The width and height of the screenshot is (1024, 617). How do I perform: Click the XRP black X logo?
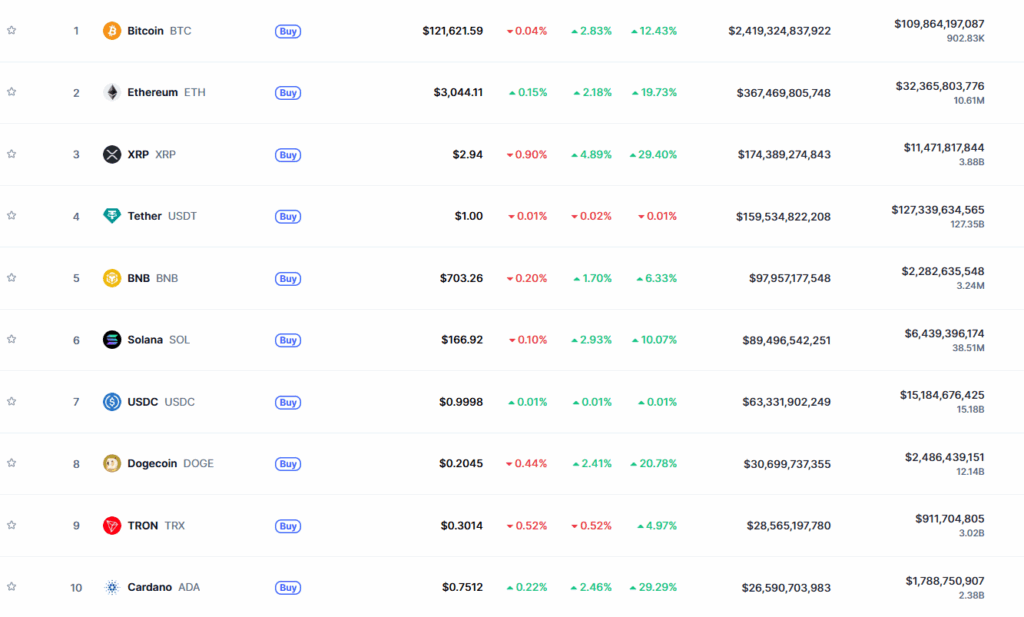tap(112, 154)
